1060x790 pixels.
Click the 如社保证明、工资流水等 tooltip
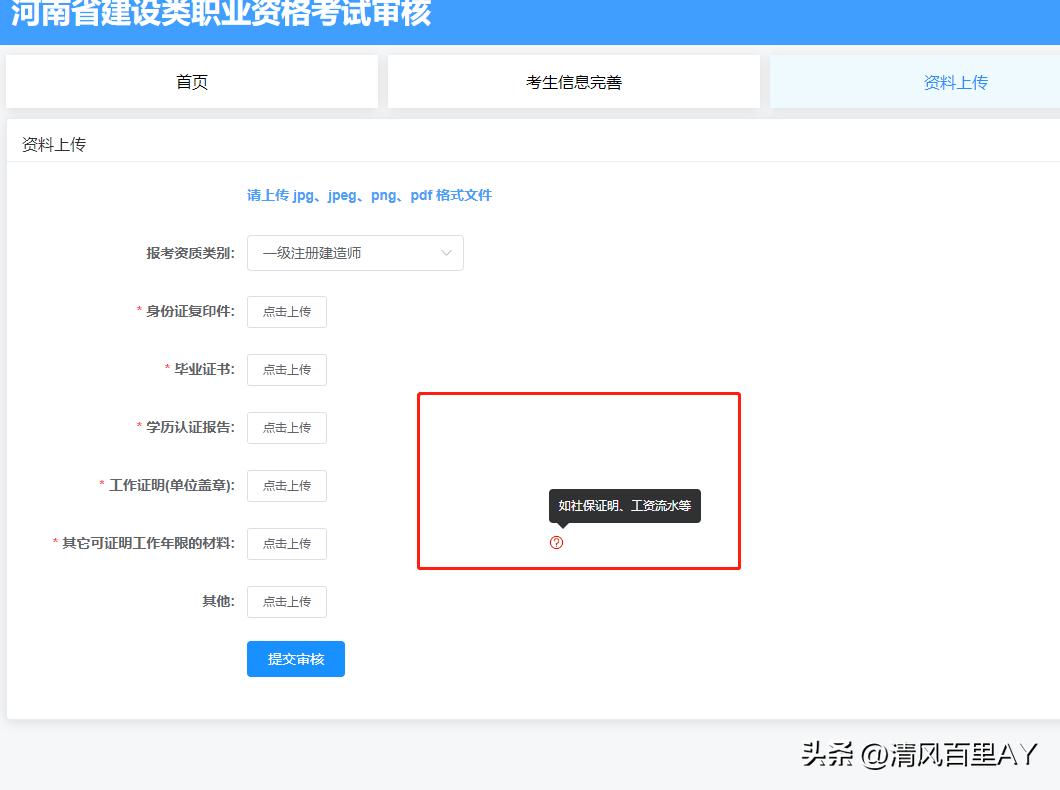point(624,506)
